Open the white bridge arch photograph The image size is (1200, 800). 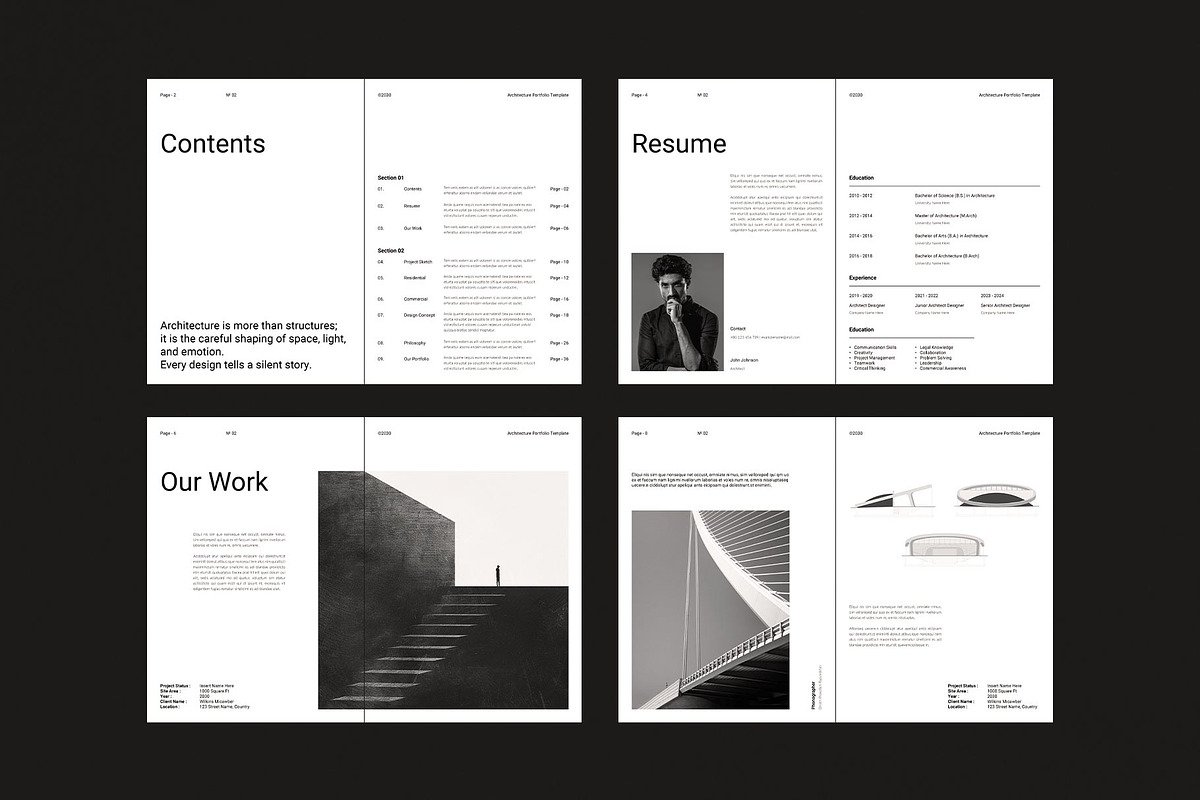click(710, 610)
